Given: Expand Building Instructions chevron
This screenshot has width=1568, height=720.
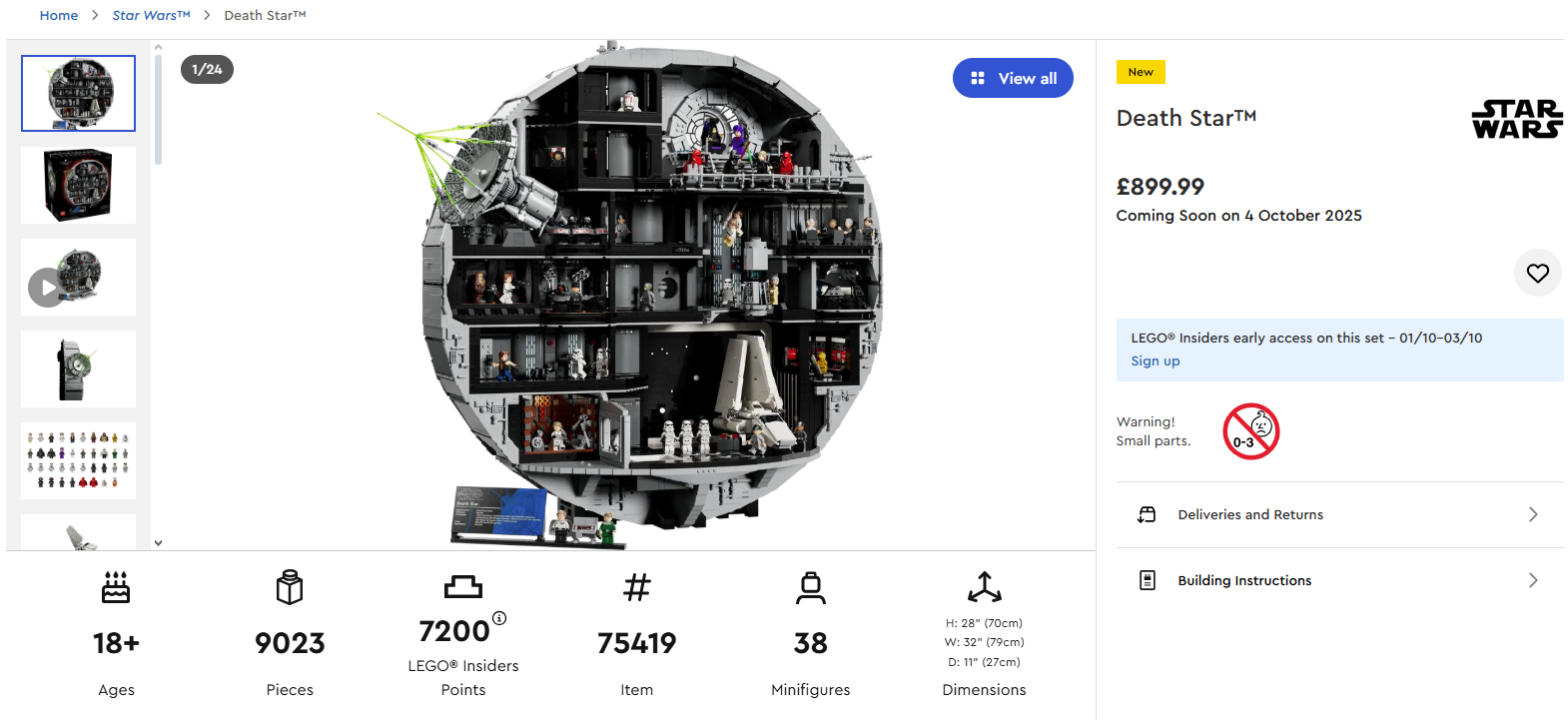Looking at the screenshot, I should (1533, 580).
